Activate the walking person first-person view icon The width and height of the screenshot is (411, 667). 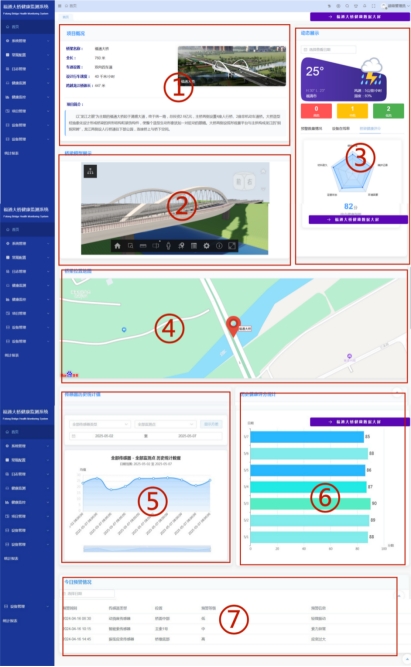pos(168,246)
